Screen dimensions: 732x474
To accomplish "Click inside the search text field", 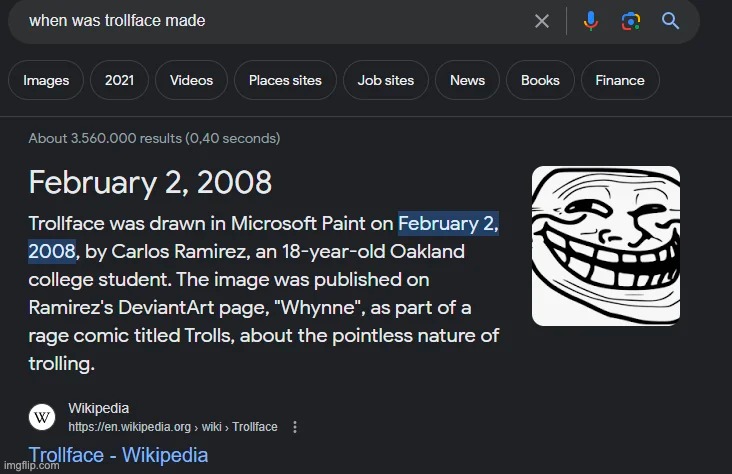I will [270, 21].
